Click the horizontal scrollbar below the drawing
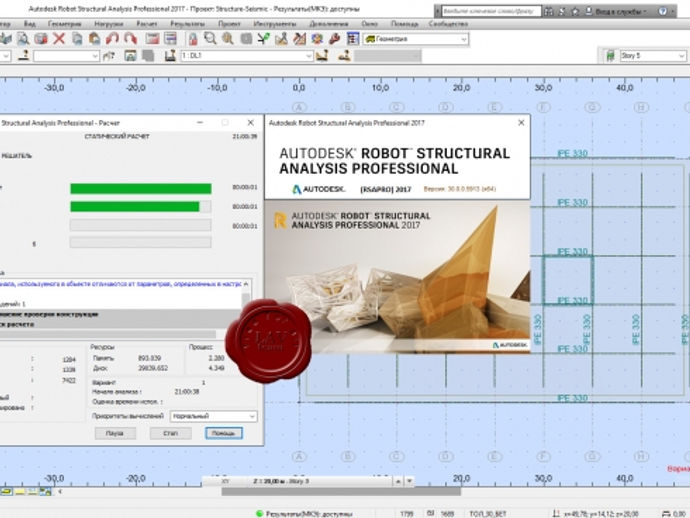The height and width of the screenshot is (518, 690). pyautogui.click(x=341, y=492)
